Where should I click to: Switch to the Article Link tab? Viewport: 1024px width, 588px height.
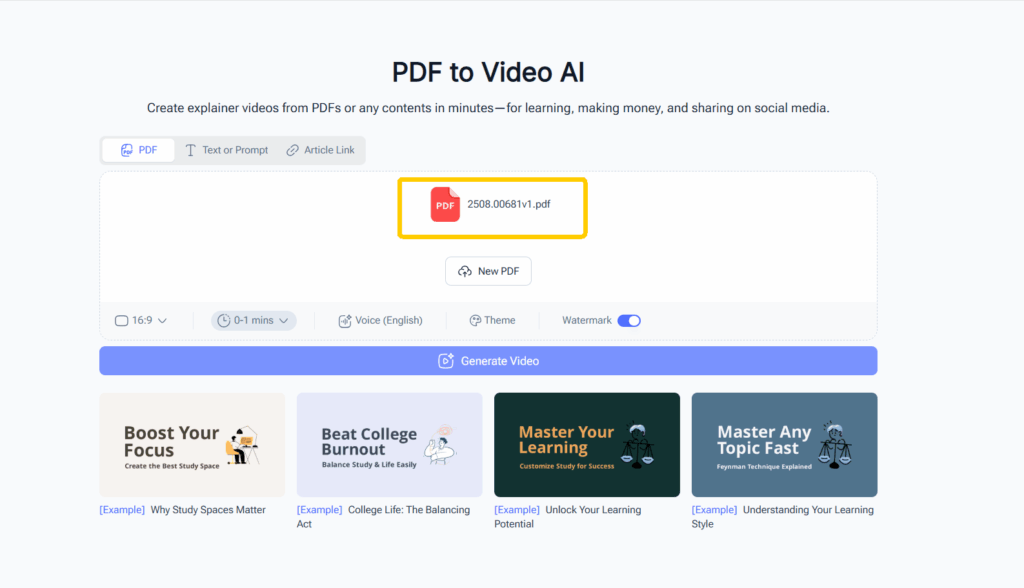pyautogui.click(x=321, y=150)
